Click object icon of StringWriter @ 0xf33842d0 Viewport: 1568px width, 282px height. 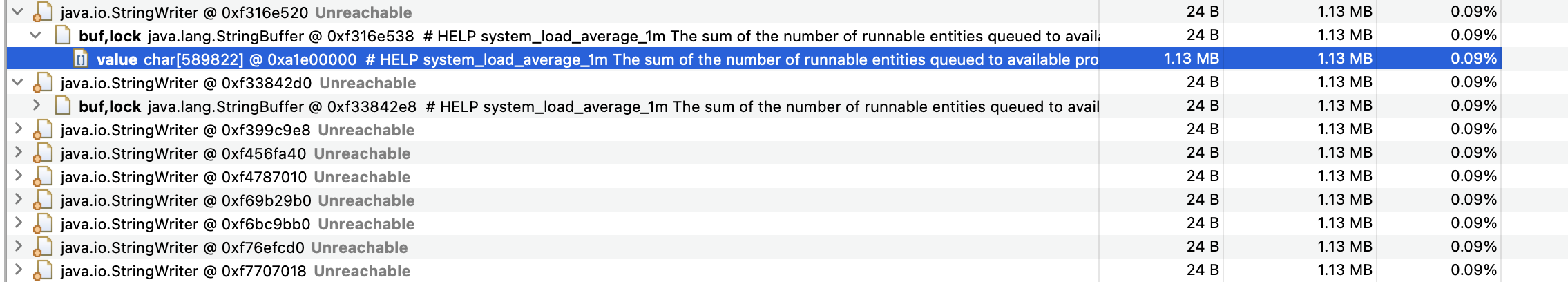click(x=43, y=82)
